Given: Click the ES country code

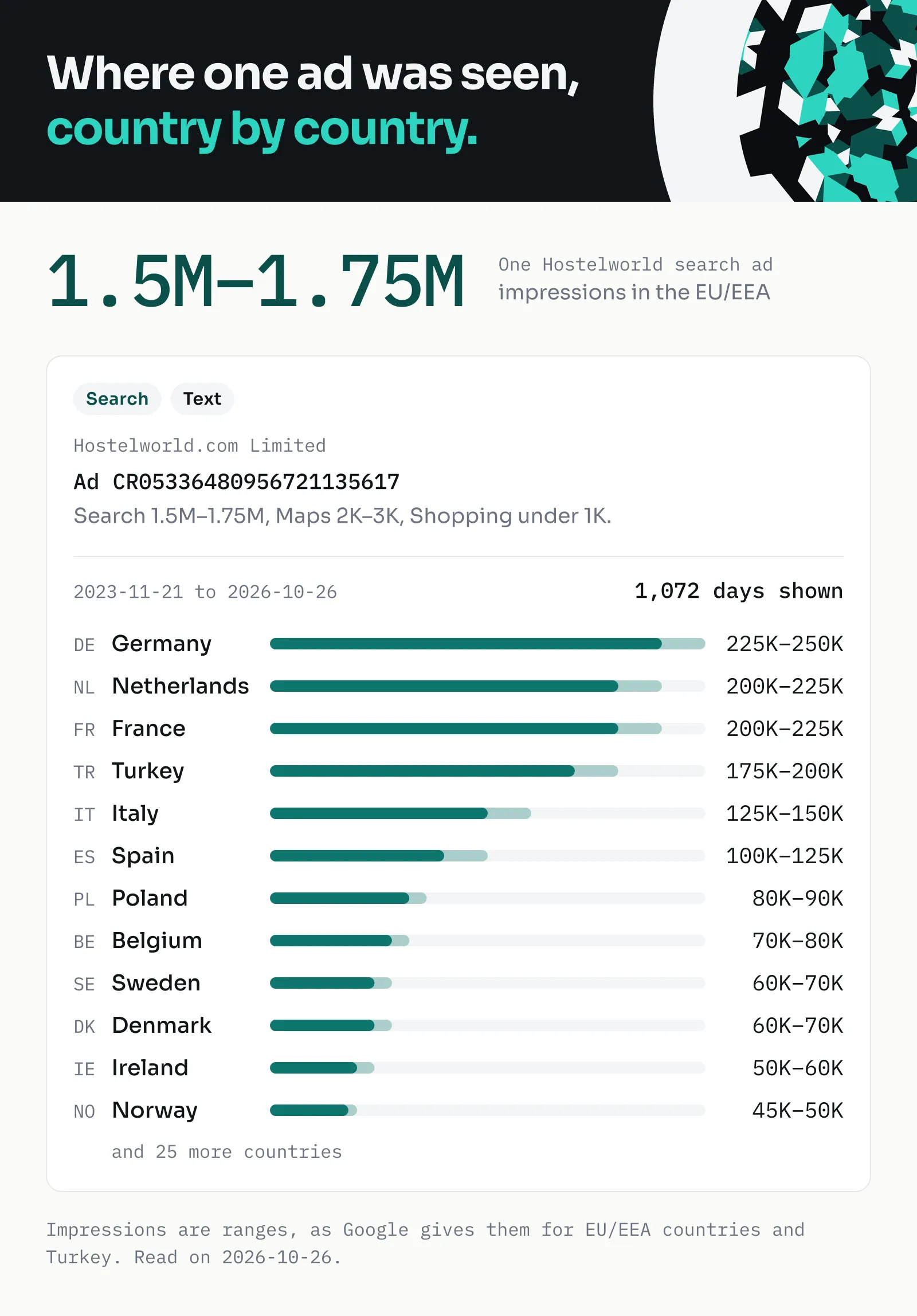Looking at the screenshot, I should pyautogui.click(x=84, y=857).
